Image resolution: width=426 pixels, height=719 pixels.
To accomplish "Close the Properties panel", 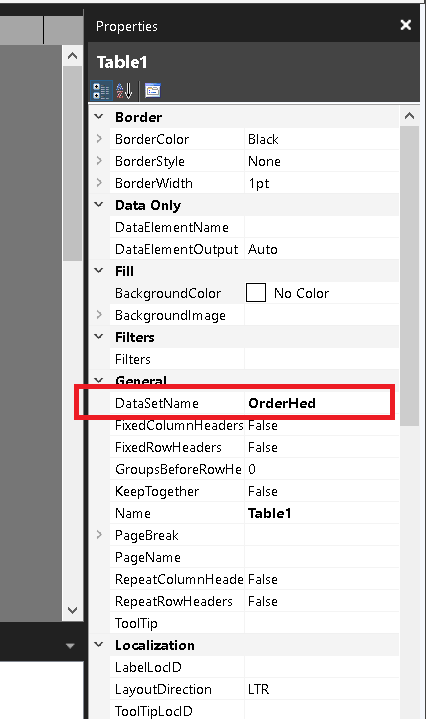I will pos(405,25).
